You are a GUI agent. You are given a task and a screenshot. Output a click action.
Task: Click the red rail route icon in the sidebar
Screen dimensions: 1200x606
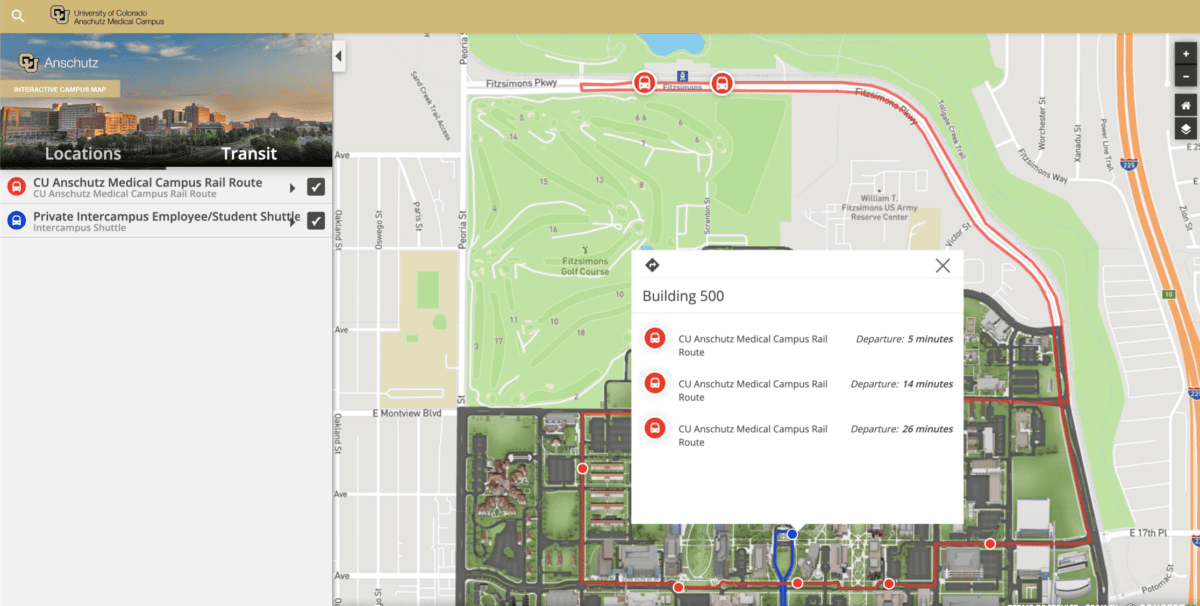pyautogui.click(x=15, y=185)
